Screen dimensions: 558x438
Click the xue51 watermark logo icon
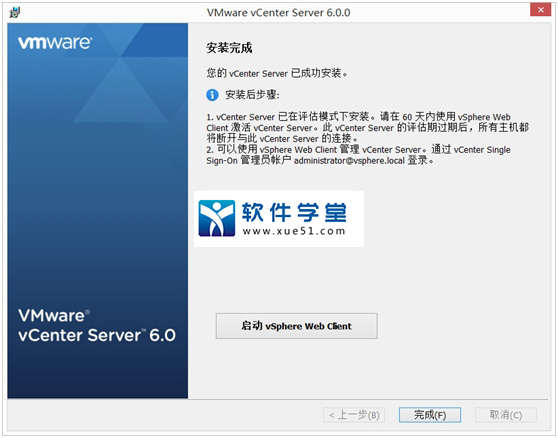pos(217,218)
